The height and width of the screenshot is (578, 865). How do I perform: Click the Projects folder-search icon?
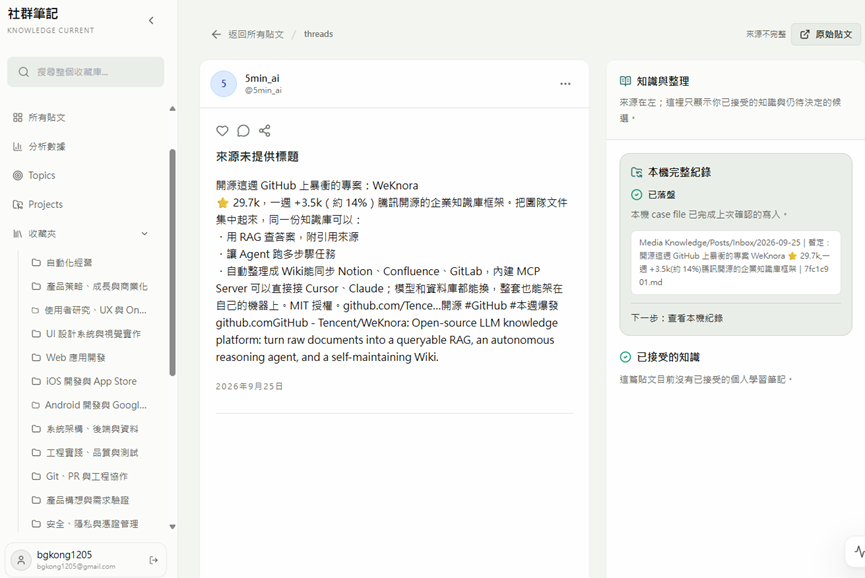(x=18, y=205)
